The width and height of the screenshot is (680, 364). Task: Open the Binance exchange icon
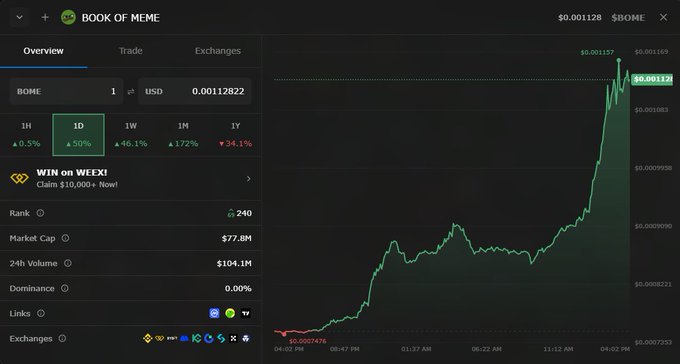[x=147, y=338]
